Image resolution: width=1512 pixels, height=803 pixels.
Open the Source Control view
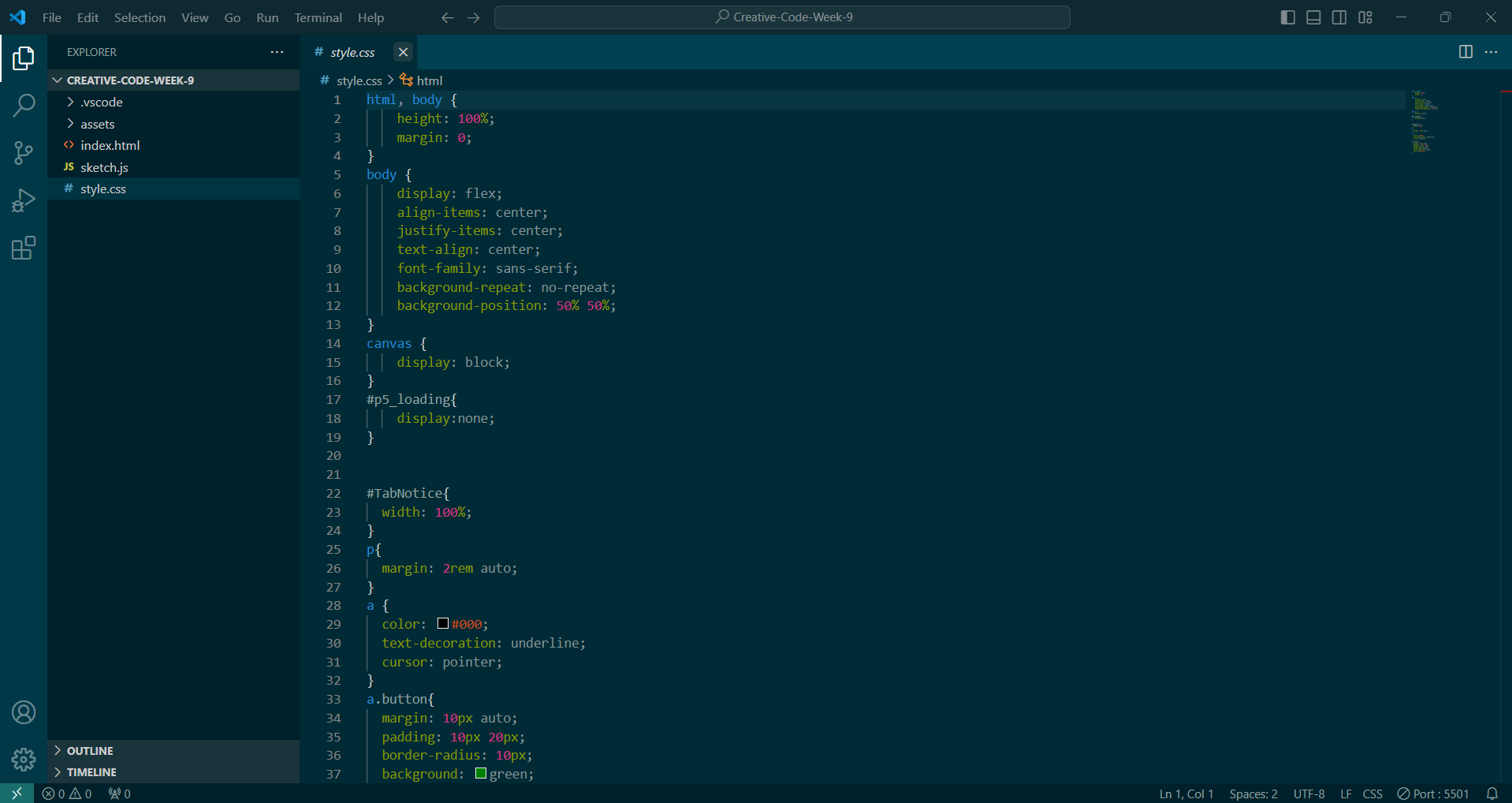24,153
